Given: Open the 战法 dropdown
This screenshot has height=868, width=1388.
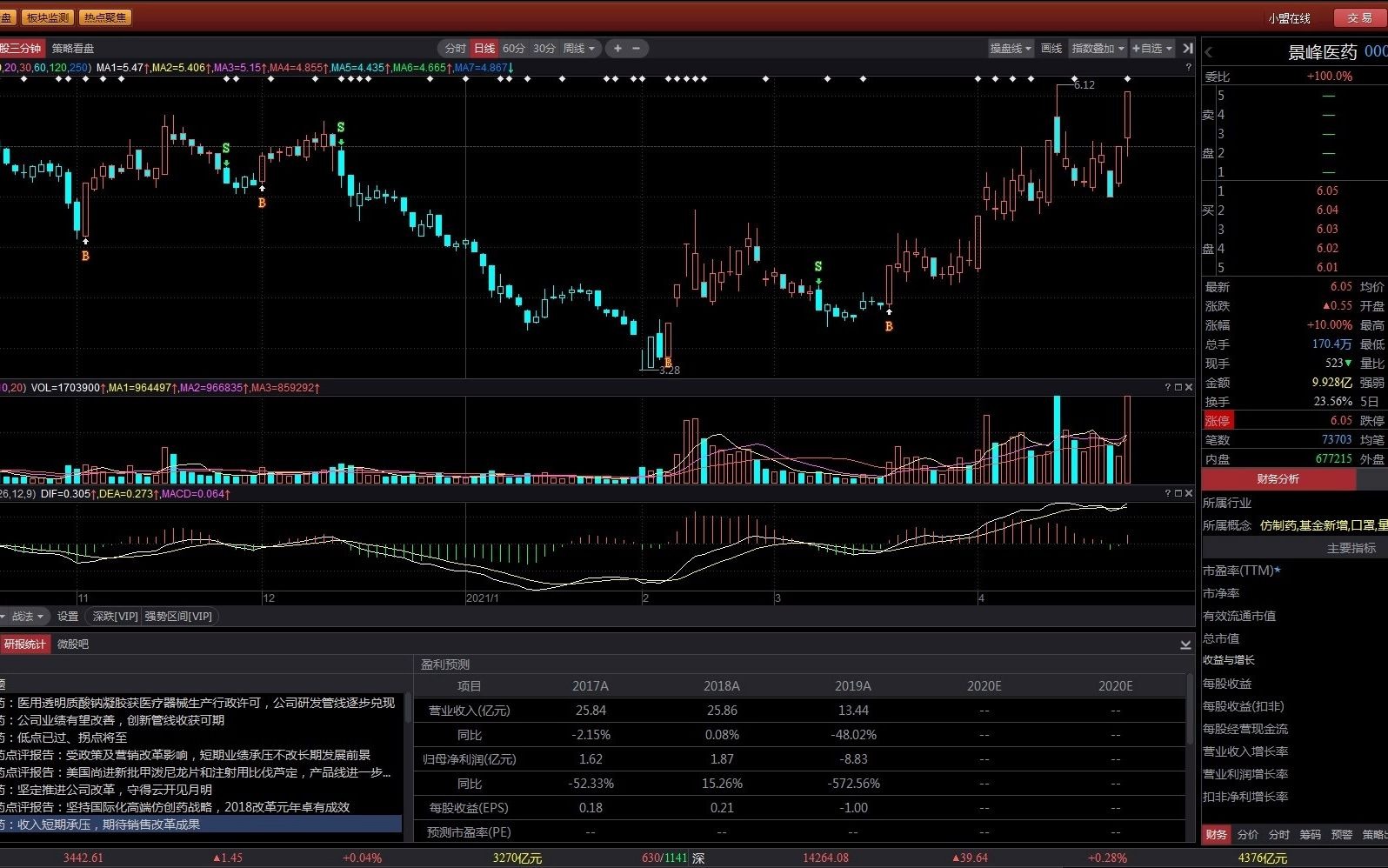Looking at the screenshot, I should [x=27, y=617].
